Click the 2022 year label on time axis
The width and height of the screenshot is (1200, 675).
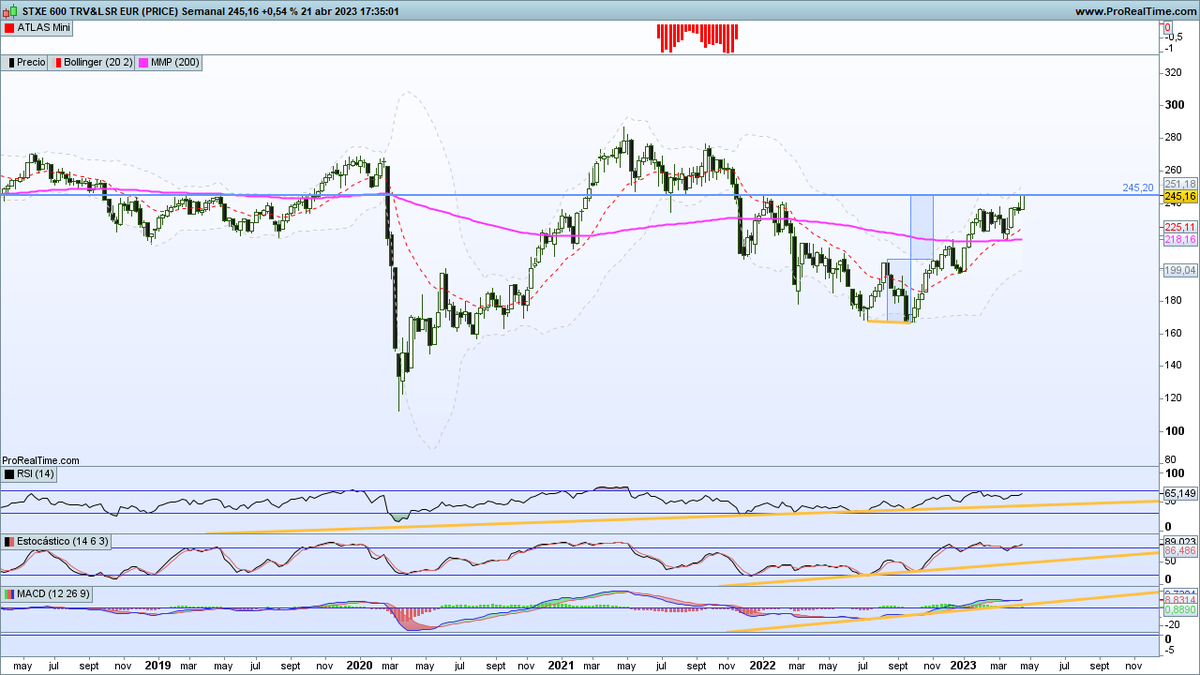coord(762,664)
